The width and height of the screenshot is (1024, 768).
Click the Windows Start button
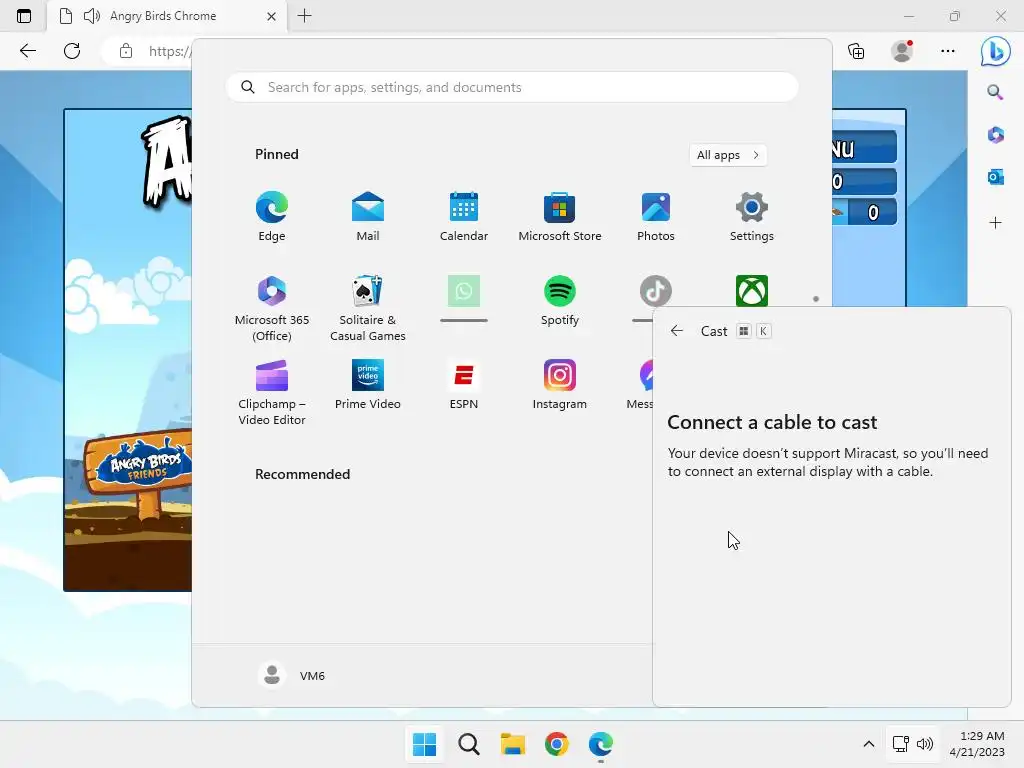[x=424, y=744]
